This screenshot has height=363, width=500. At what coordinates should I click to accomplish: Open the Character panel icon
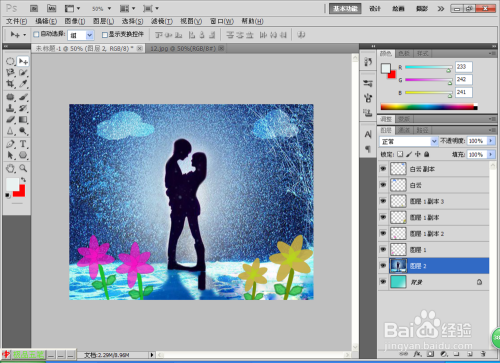(x=368, y=134)
